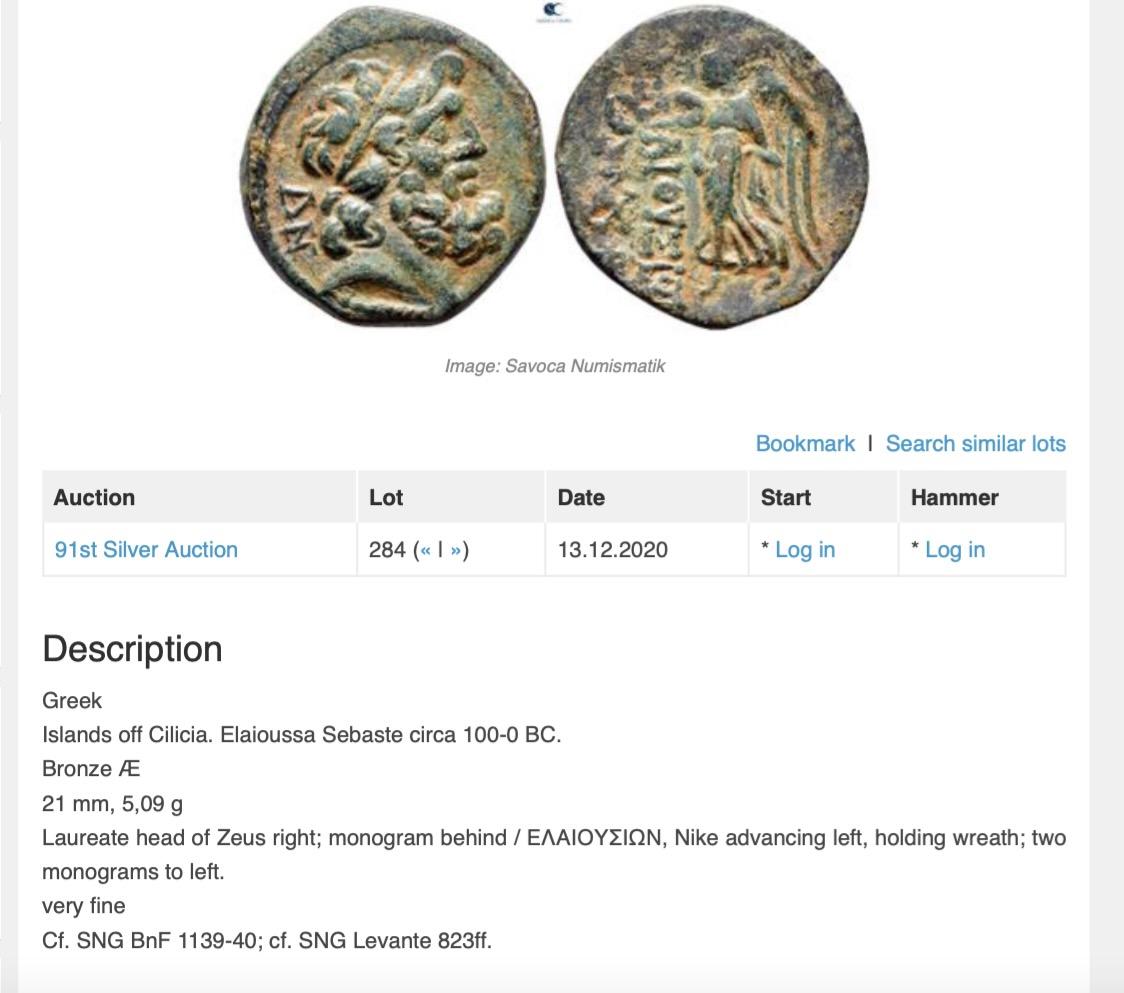This screenshot has width=1124, height=993.
Task: Click the lot number 284
Action: coord(387,550)
